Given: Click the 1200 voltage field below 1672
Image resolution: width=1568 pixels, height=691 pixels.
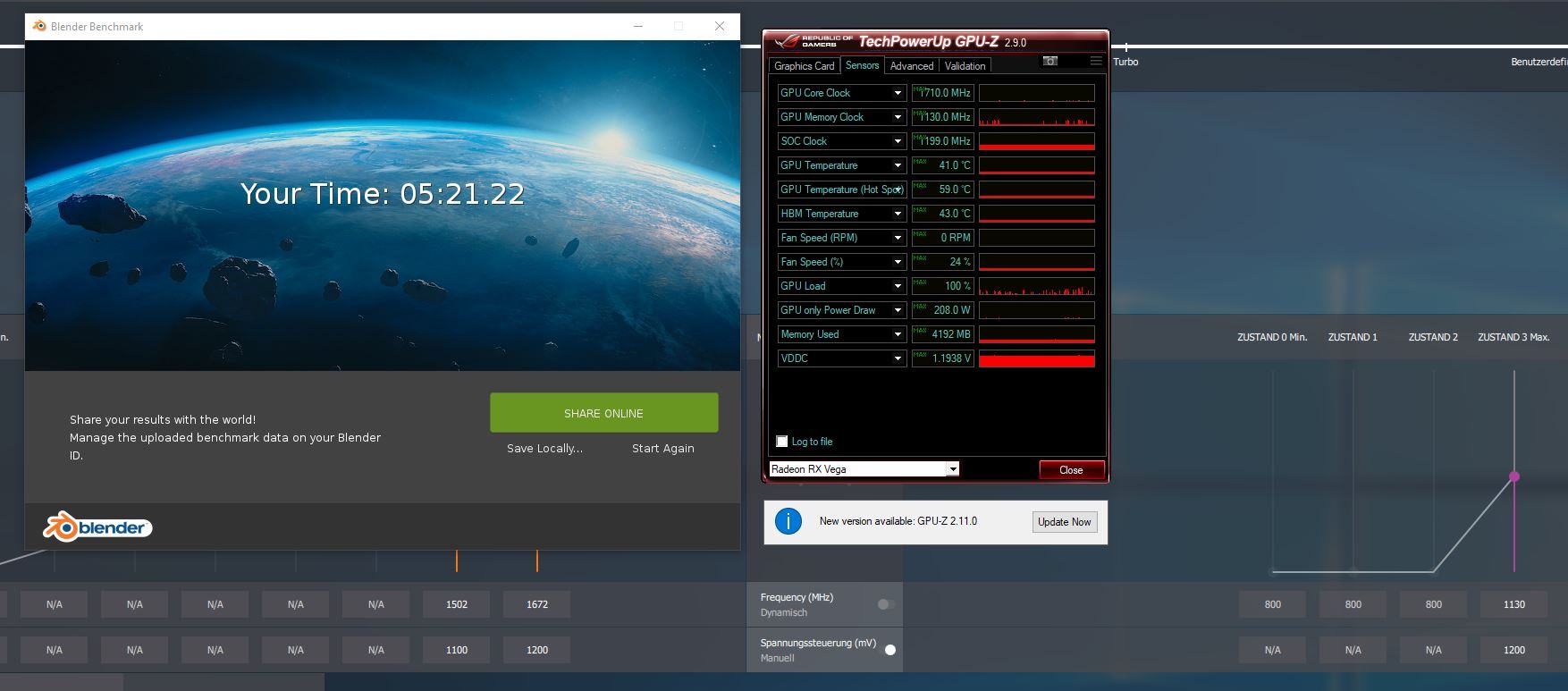Looking at the screenshot, I should pyautogui.click(x=537, y=650).
